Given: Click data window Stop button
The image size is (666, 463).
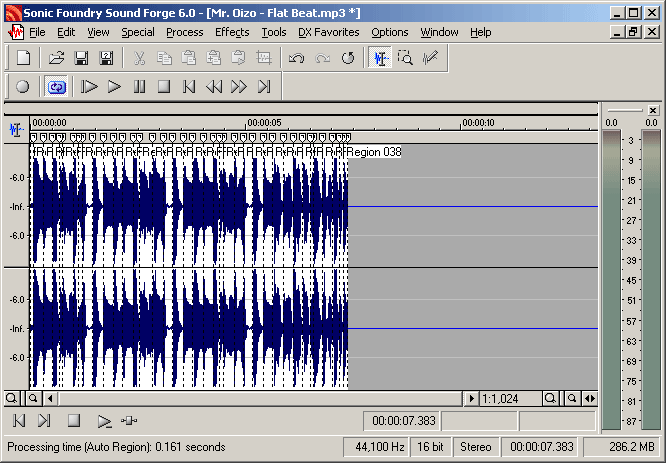Looking at the screenshot, I should [x=74, y=421].
